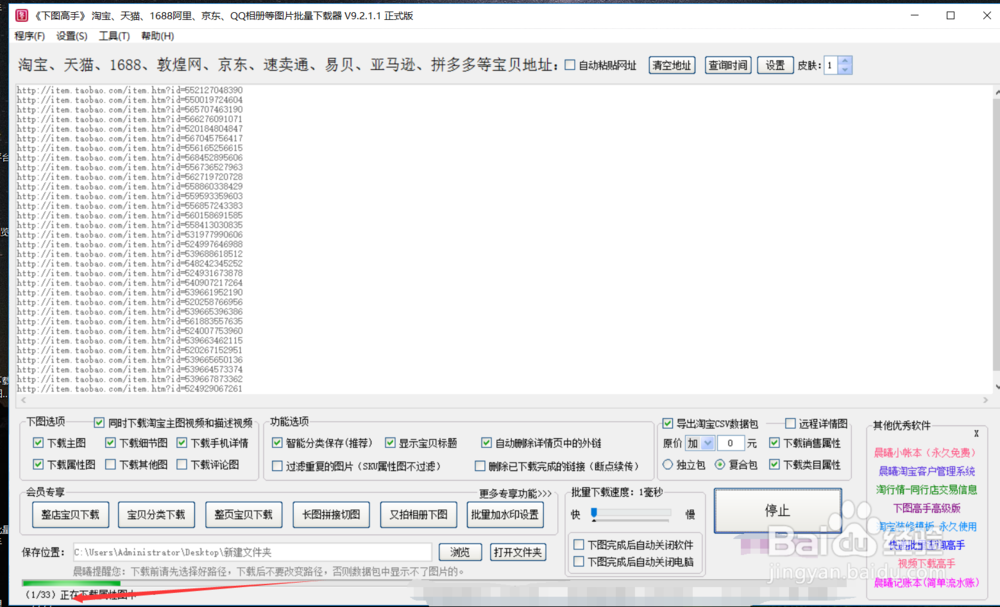This screenshot has height=607, width=1000.
Task: Toggle 下载细节图 checkbox
Action: coord(110,442)
